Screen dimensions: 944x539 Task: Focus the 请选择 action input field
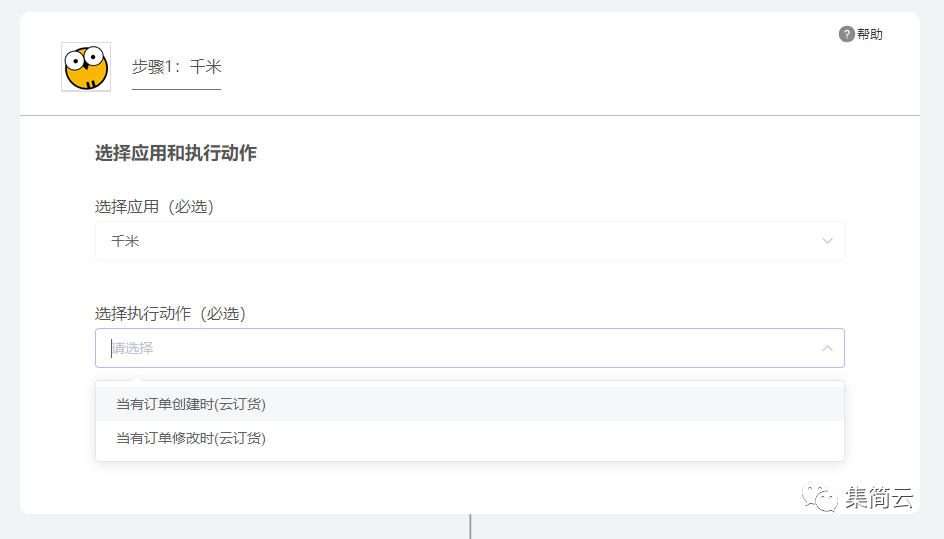click(x=470, y=348)
